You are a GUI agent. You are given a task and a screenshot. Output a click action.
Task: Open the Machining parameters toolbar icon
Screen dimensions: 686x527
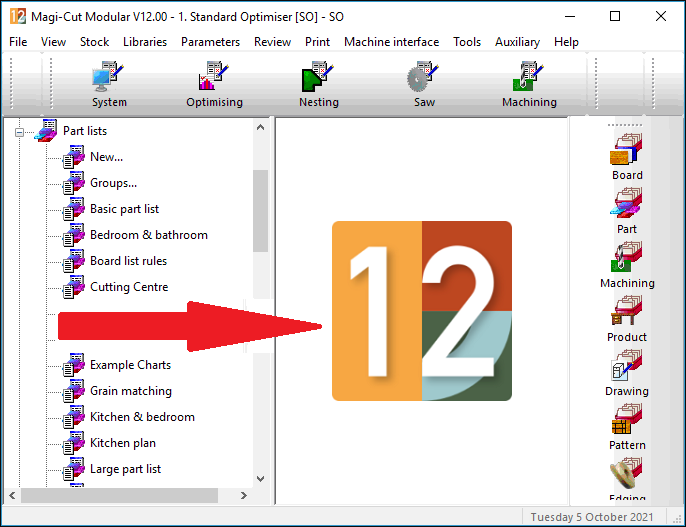(528, 77)
